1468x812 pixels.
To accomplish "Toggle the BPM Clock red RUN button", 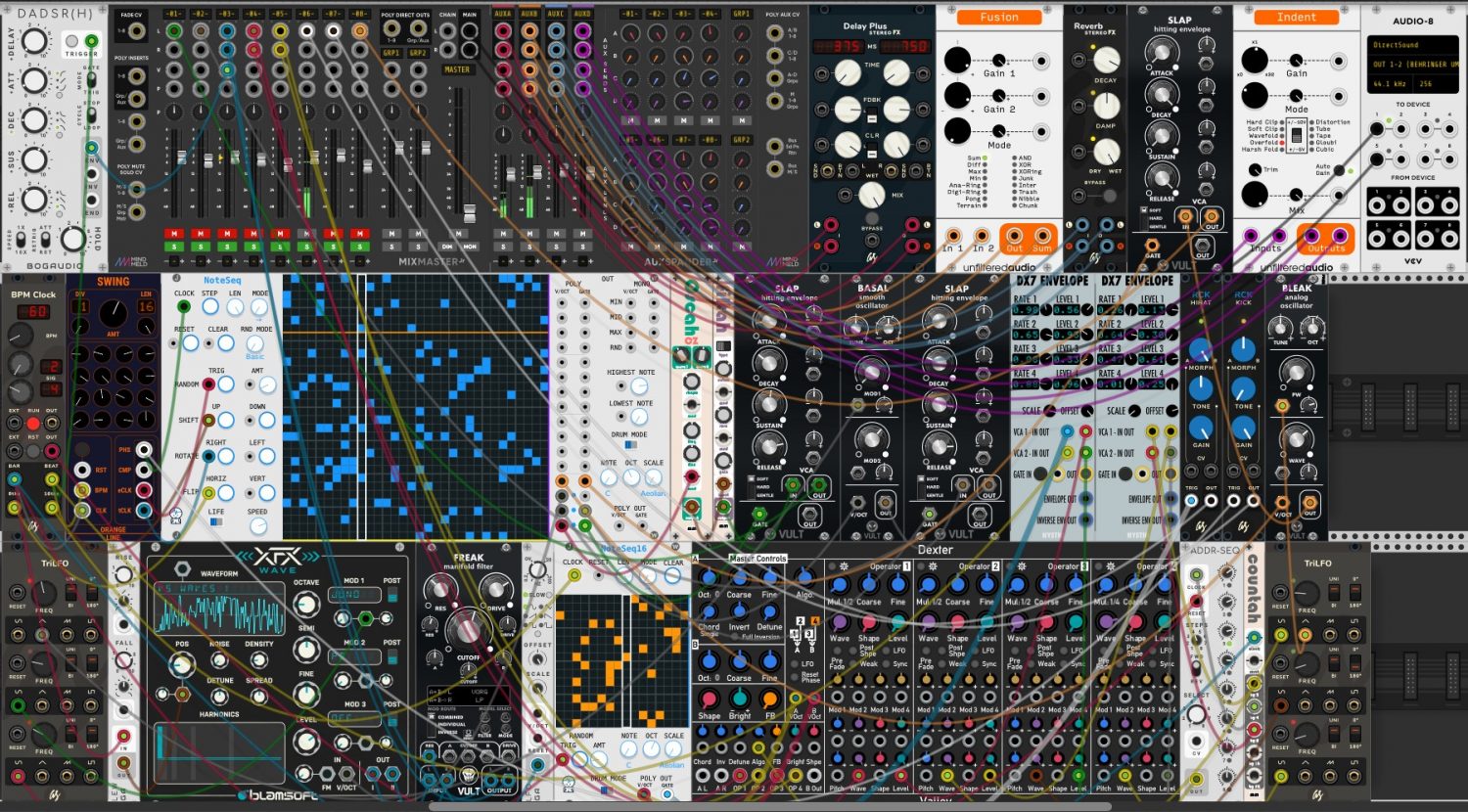I will (34, 423).
